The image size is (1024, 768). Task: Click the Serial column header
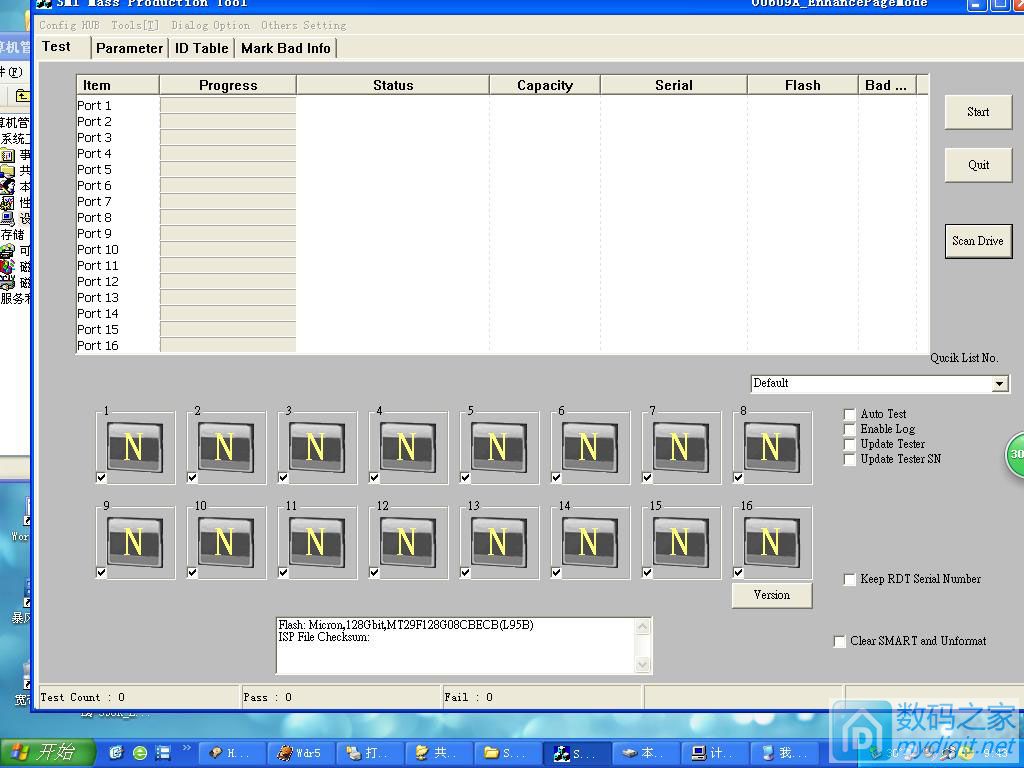[673, 86]
